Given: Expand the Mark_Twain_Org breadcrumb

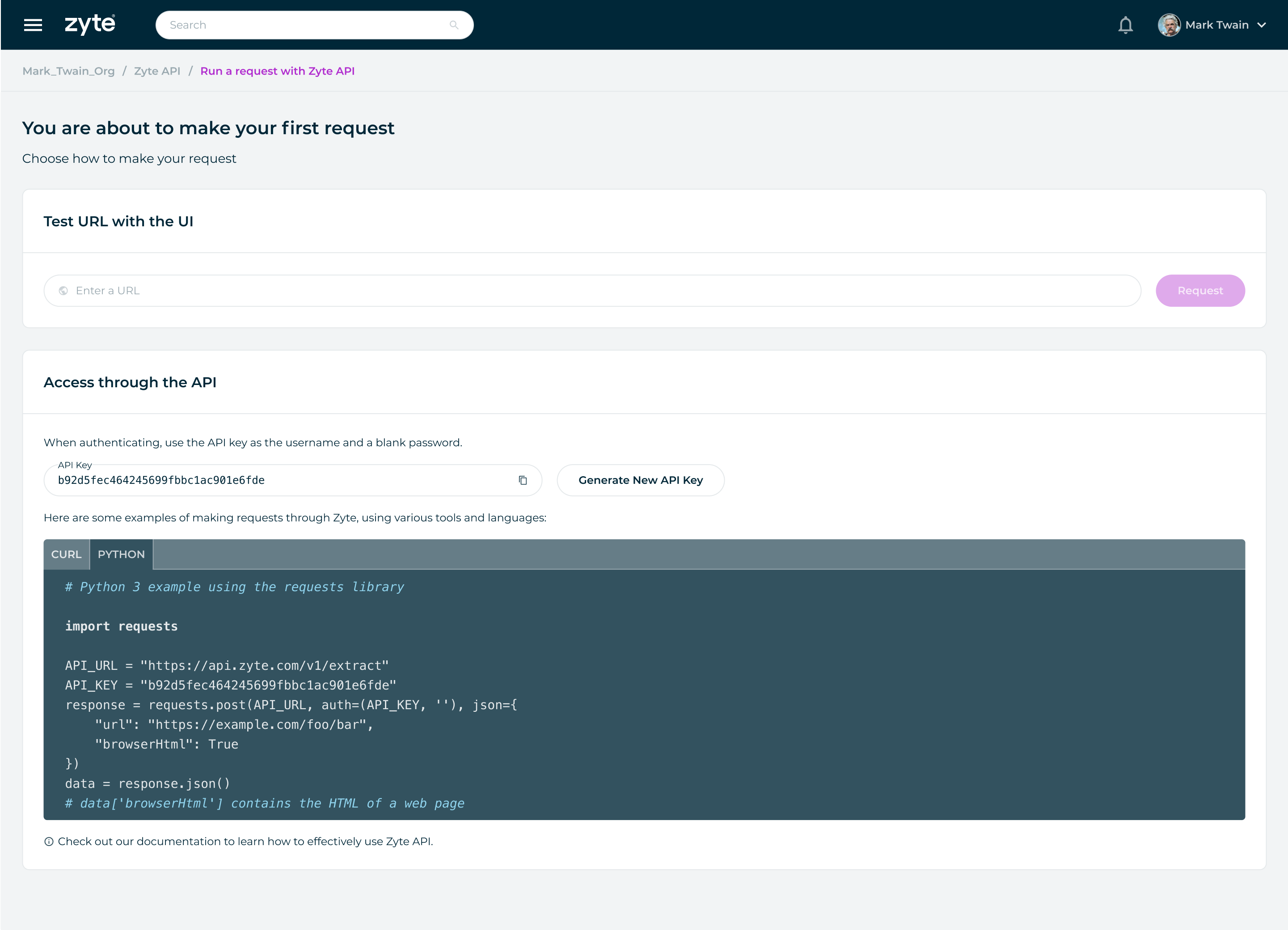Looking at the screenshot, I should pyautogui.click(x=68, y=71).
